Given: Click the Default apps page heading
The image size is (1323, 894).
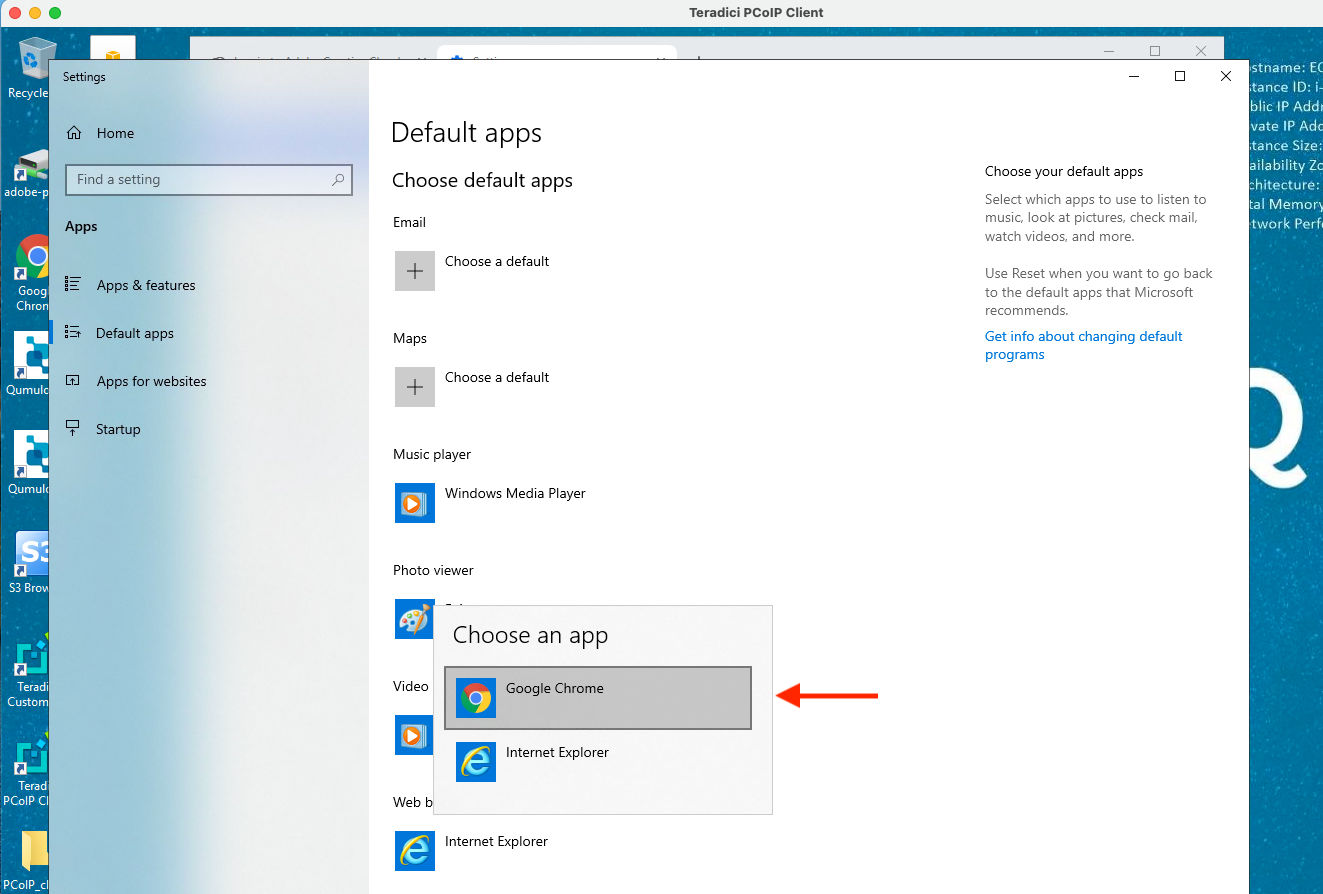Looking at the screenshot, I should [x=466, y=133].
